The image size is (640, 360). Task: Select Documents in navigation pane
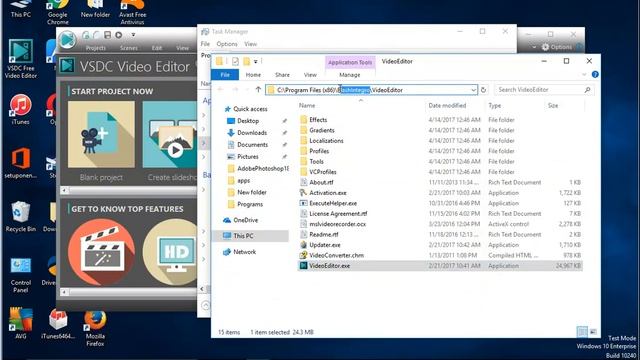coord(252,144)
